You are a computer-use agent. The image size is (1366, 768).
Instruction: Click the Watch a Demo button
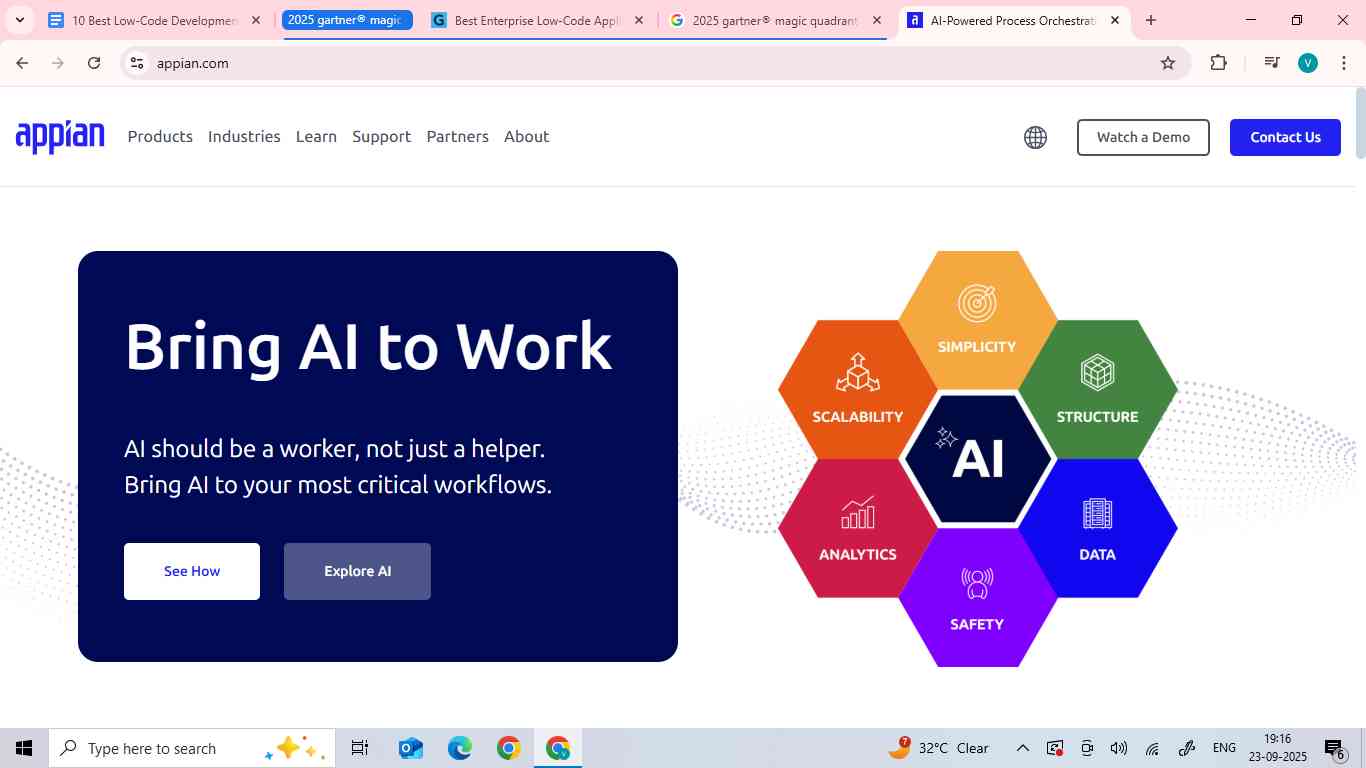[x=1143, y=138]
